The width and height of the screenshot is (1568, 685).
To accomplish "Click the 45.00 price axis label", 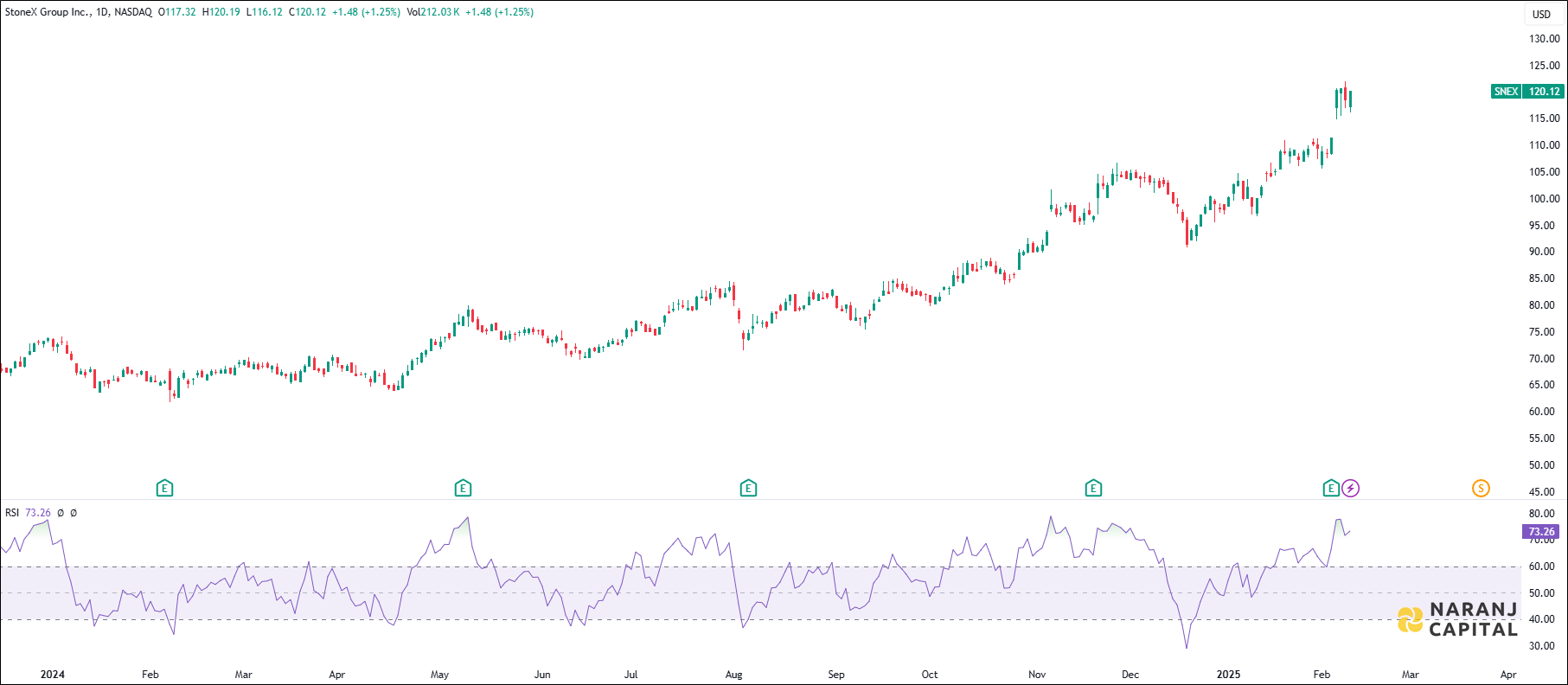I will pyautogui.click(x=1542, y=492).
